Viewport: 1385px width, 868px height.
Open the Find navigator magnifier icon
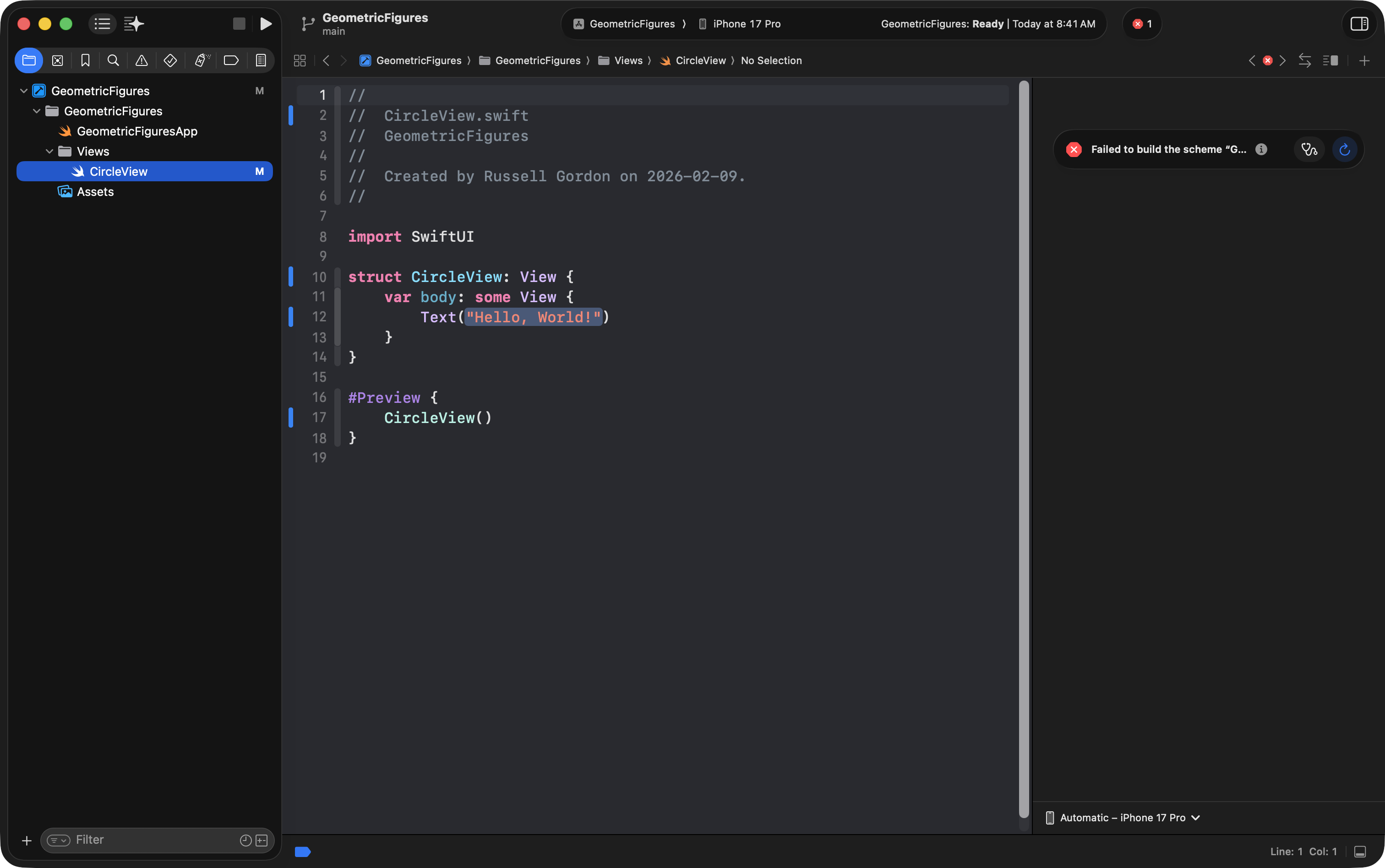click(x=113, y=60)
